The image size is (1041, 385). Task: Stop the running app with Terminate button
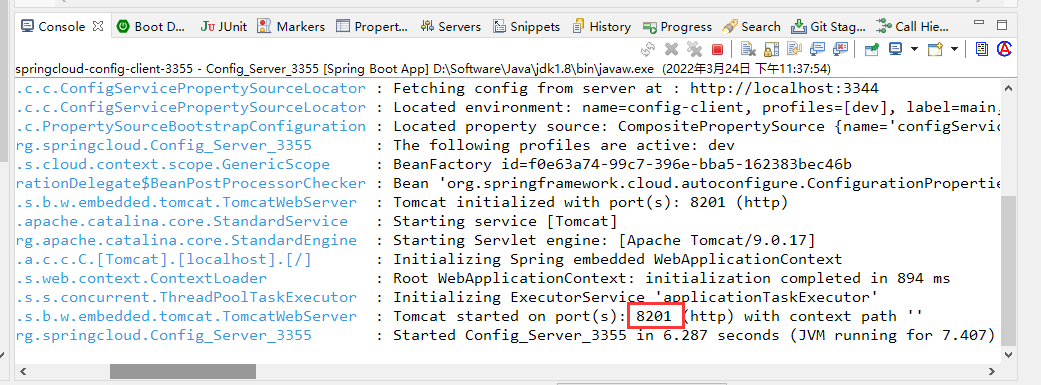pyautogui.click(x=717, y=49)
